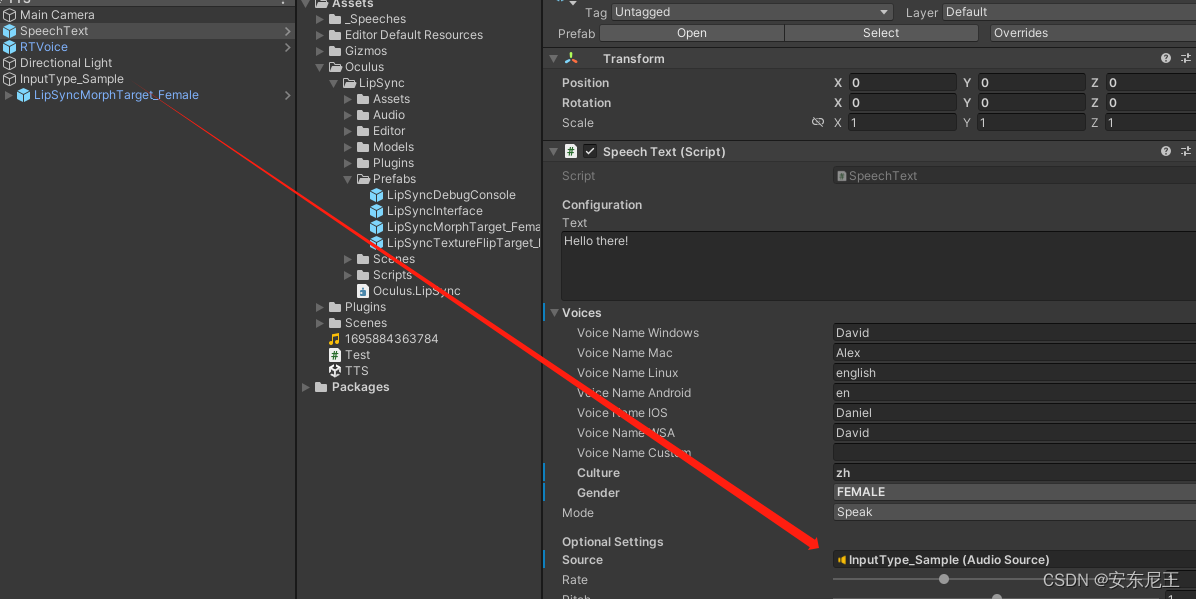Click the prefab Select button
This screenshot has width=1196, height=599.
[x=881, y=33]
